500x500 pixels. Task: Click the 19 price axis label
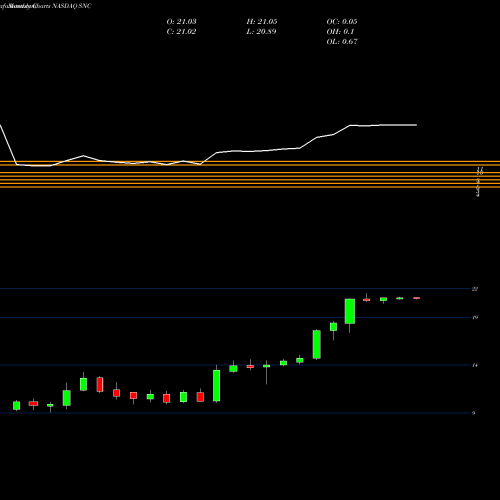click(x=475, y=317)
